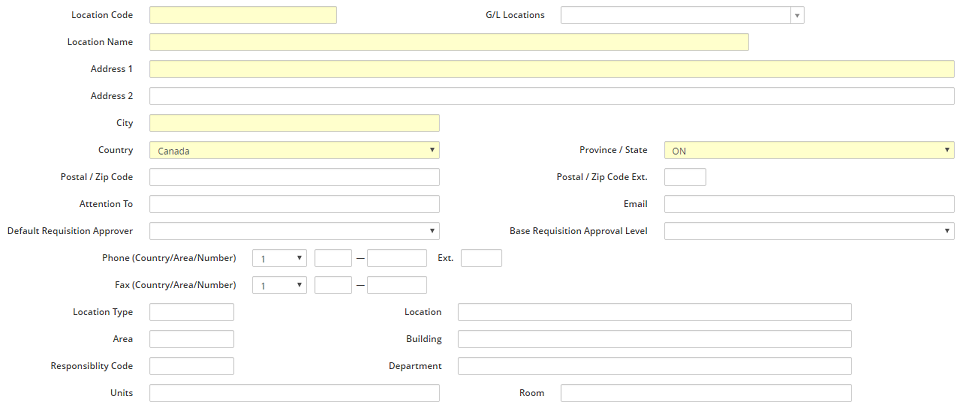Focus the Postal / Zip Code Ext. box
960x408 pixels.
point(684,177)
